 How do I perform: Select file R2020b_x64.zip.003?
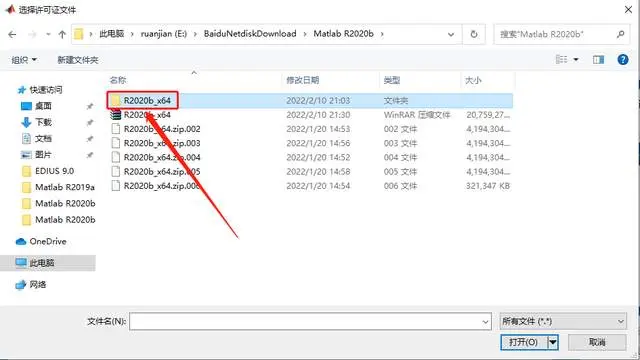(x=310, y=143)
